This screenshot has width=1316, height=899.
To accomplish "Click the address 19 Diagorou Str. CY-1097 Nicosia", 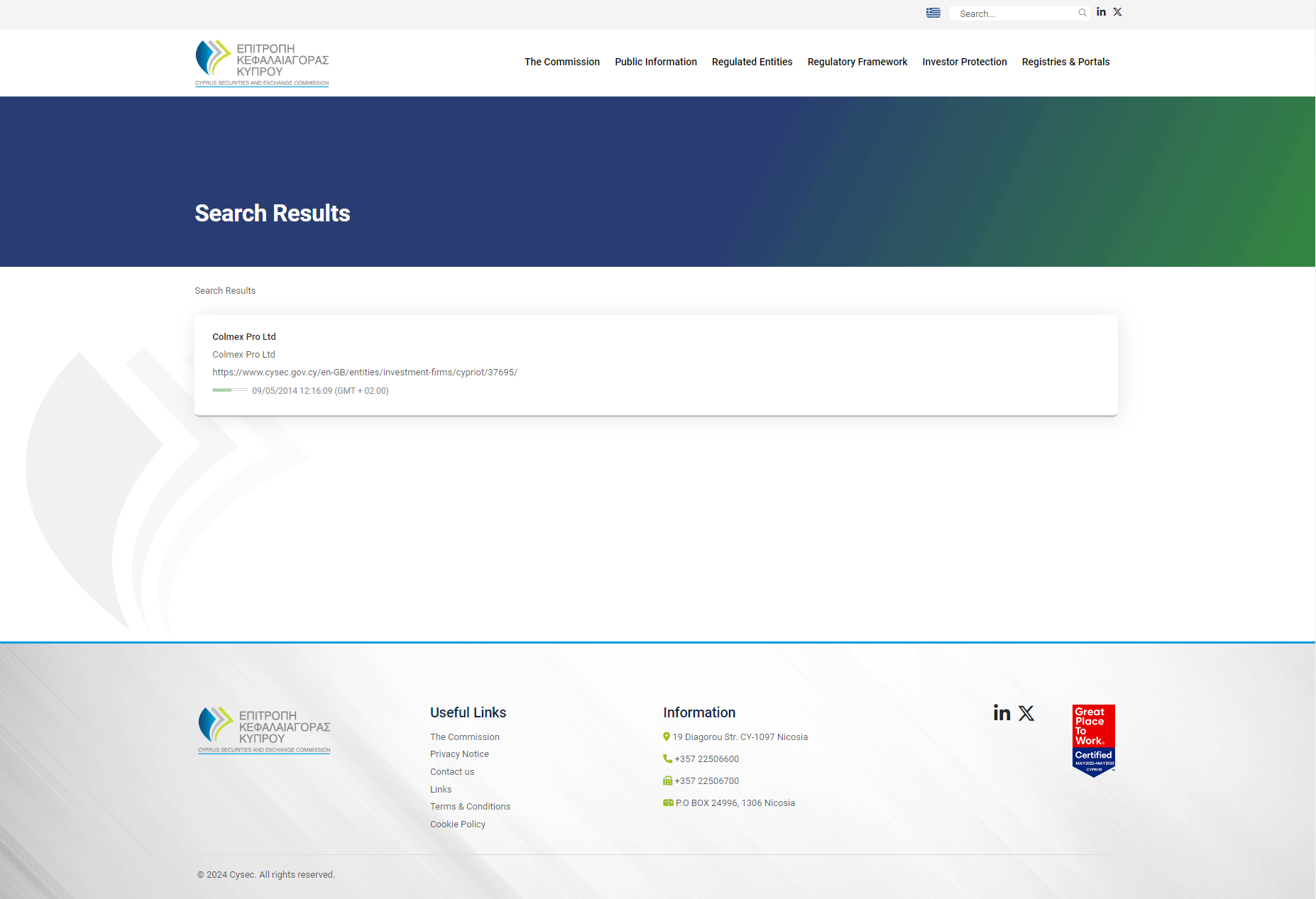I will click(740, 737).
